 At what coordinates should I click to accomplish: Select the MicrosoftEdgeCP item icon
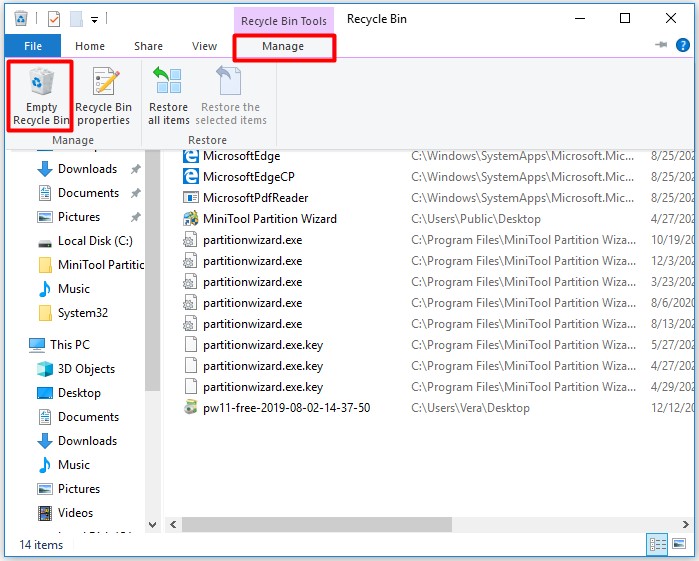tap(190, 177)
